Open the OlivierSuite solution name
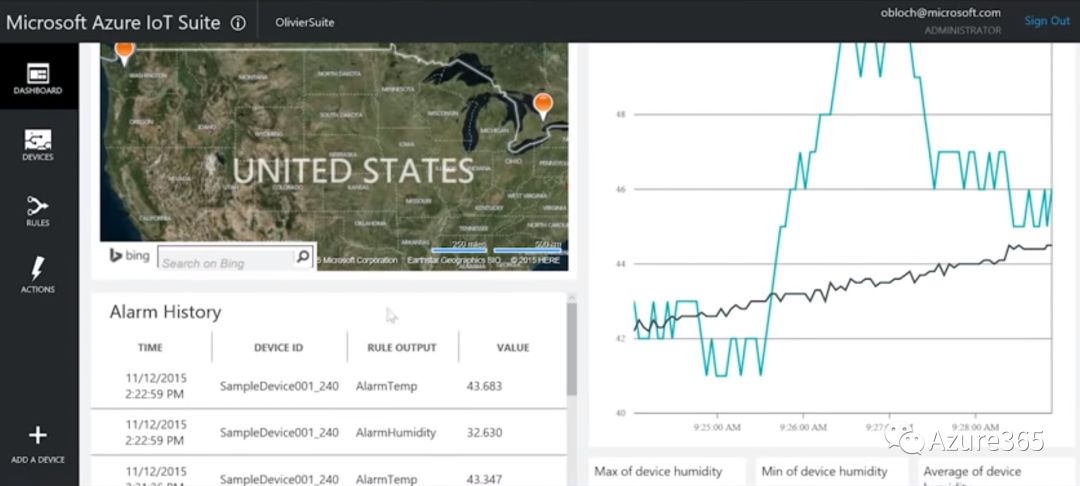1080x486 pixels. click(305, 22)
